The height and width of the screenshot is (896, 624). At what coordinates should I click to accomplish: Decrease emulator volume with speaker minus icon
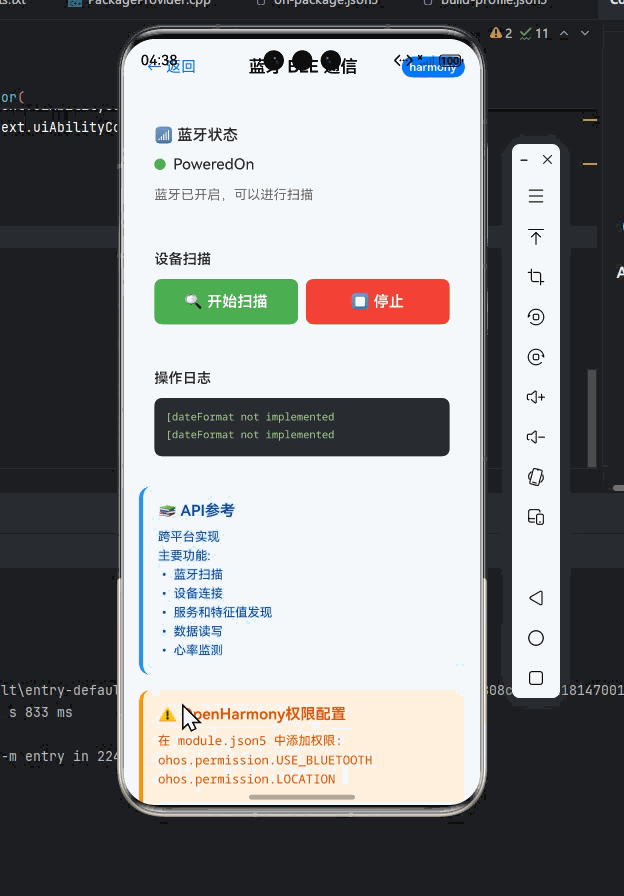tap(535, 437)
